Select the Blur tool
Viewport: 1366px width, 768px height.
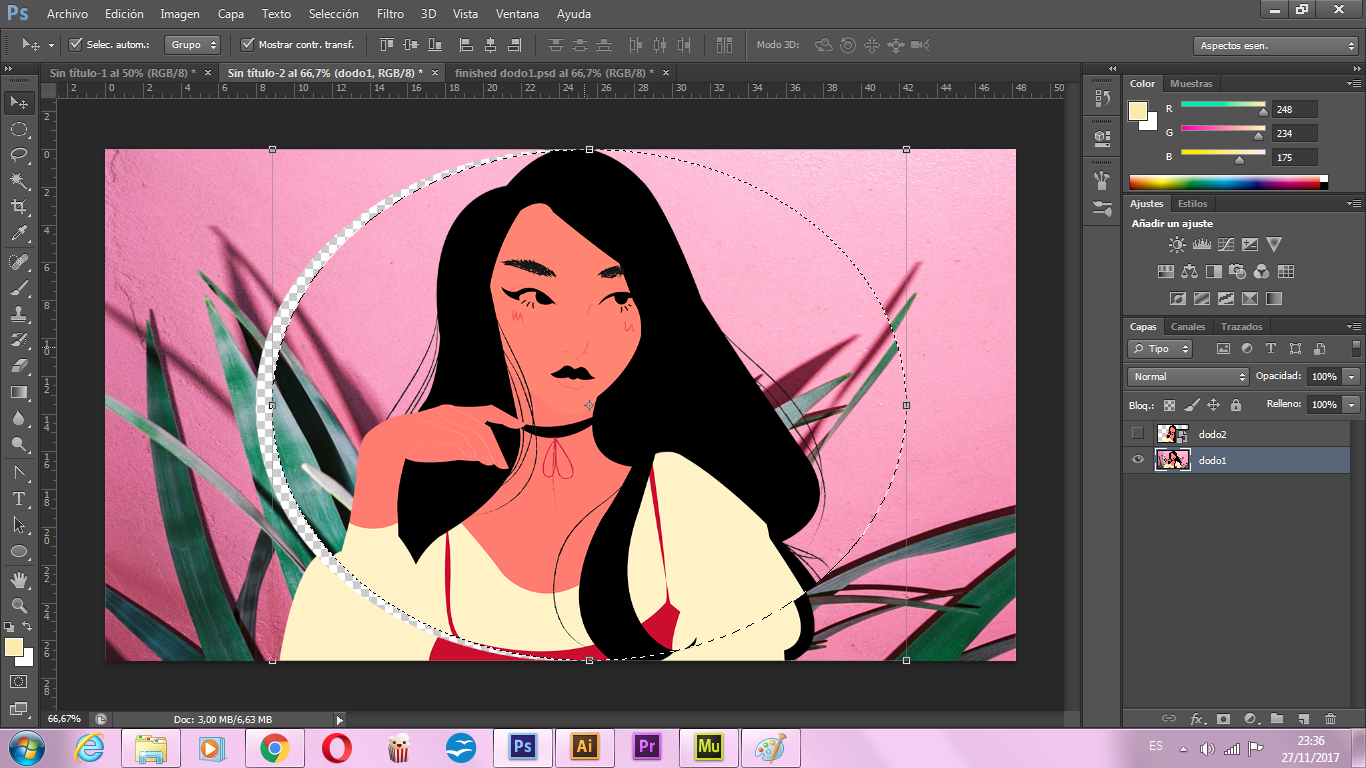point(18,418)
